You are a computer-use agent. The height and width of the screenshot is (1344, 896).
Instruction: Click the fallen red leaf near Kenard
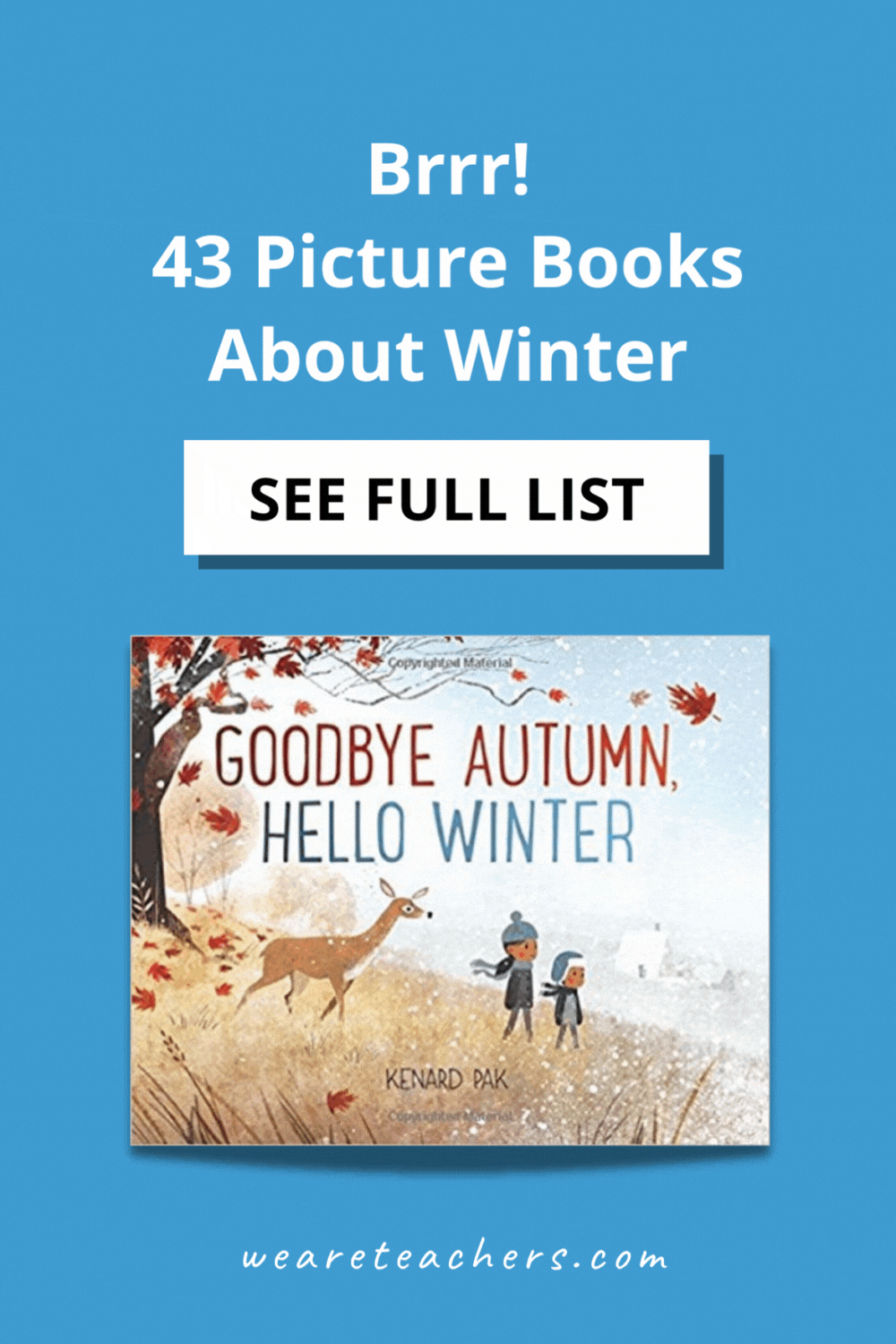tap(340, 1099)
